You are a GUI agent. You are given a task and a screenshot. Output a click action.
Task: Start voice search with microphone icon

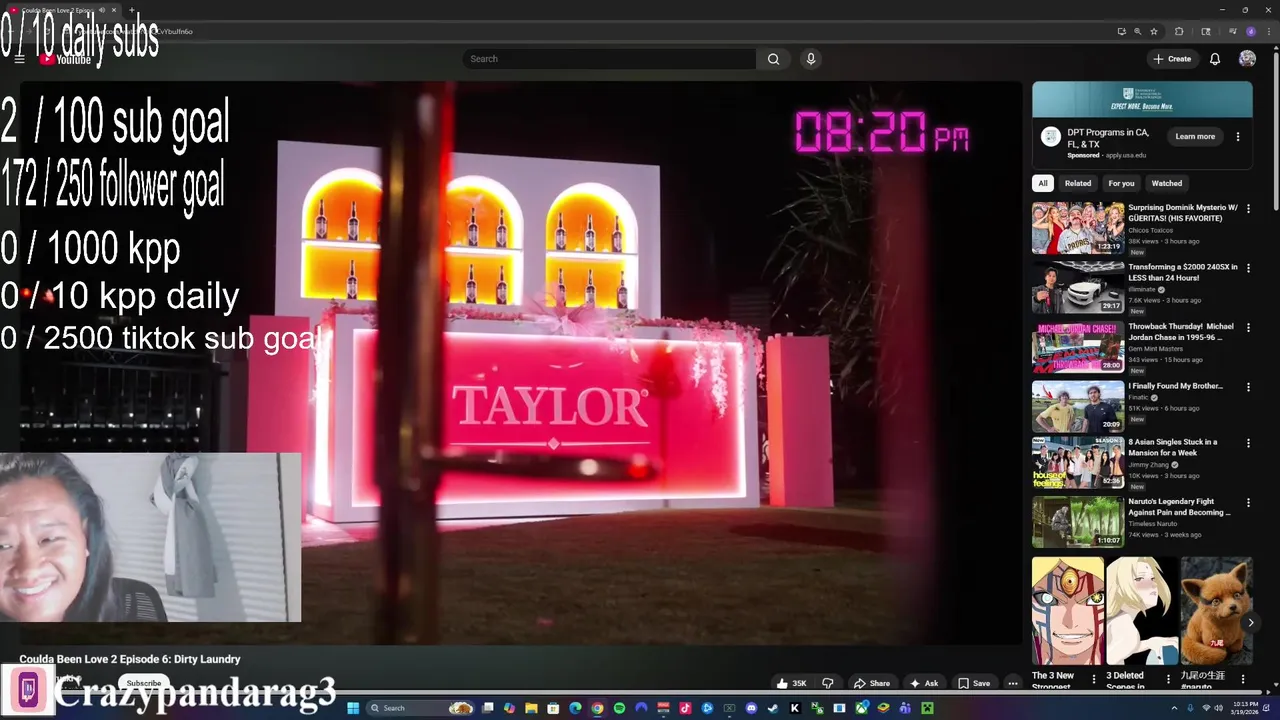tap(811, 59)
